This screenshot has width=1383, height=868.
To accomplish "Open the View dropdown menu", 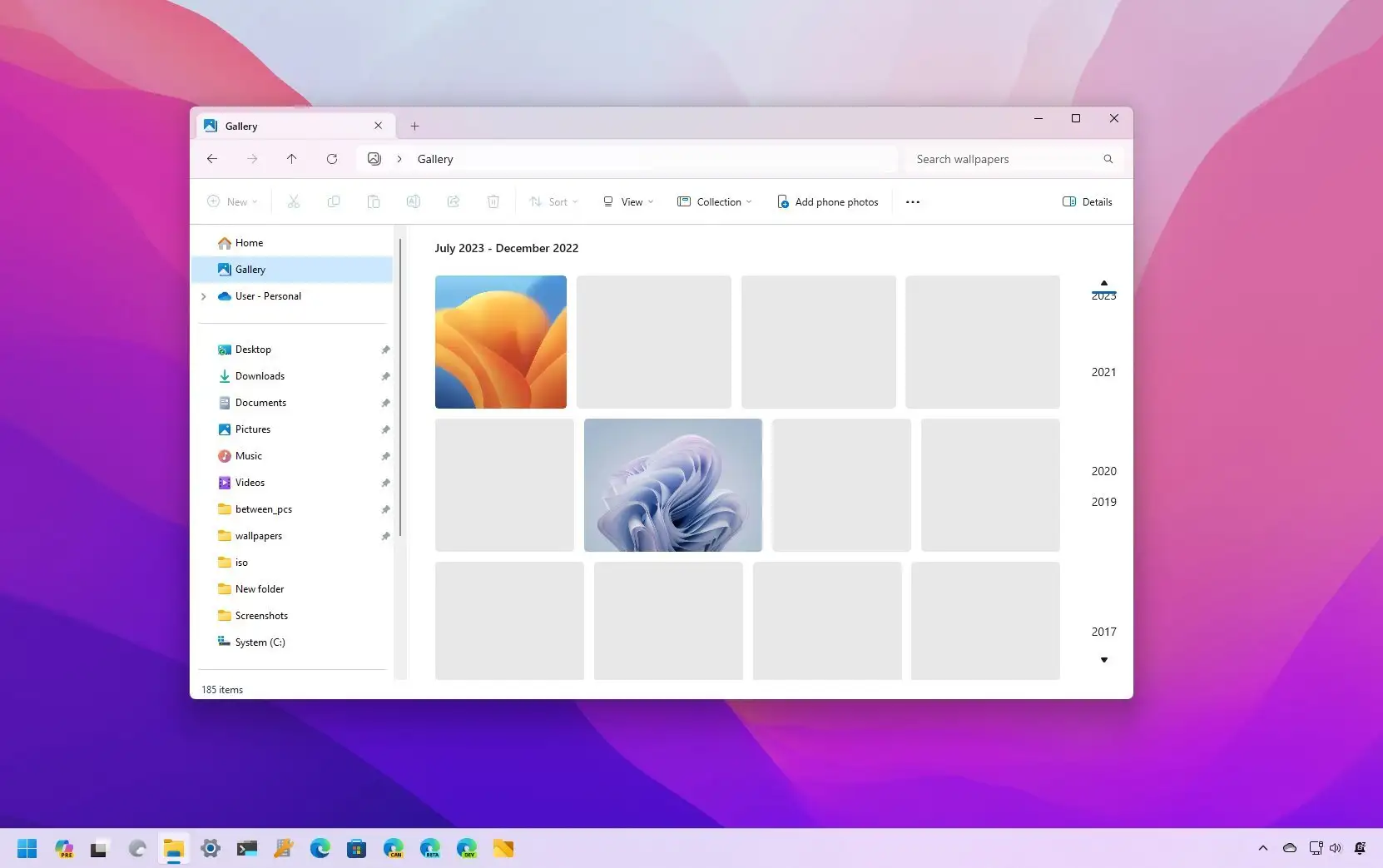I will pyautogui.click(x=628, y=201).
